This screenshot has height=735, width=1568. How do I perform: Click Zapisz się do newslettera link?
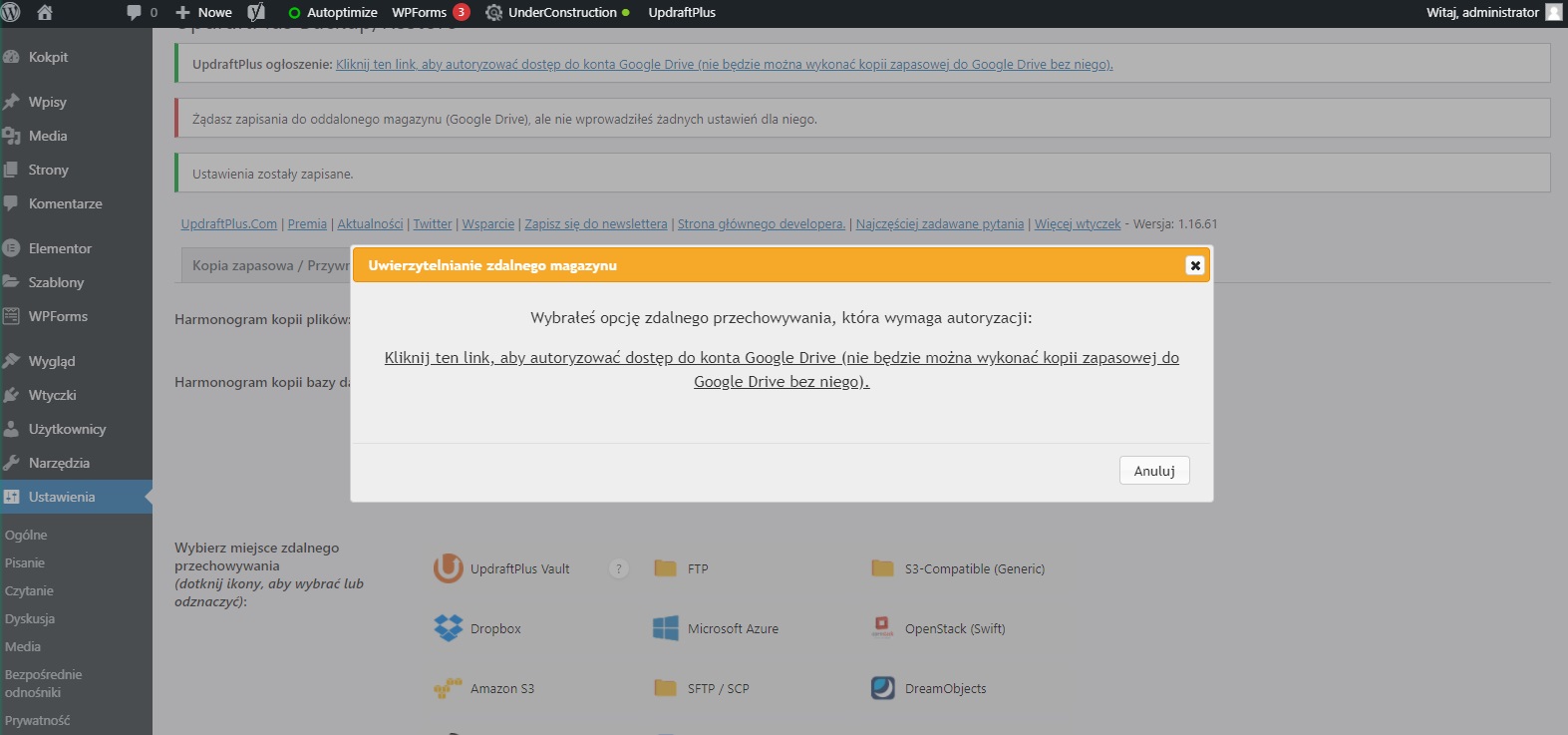pos(596,224)
